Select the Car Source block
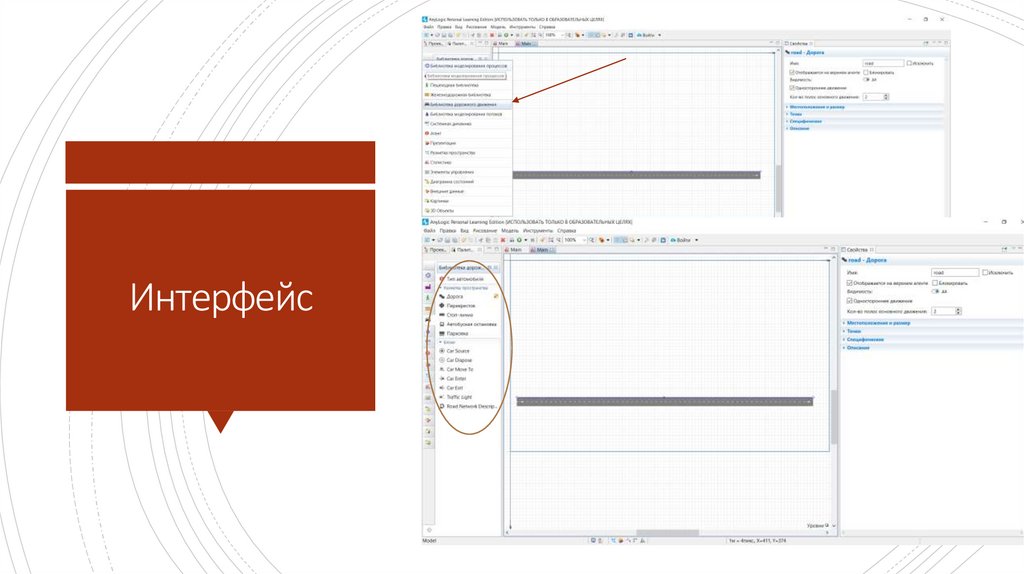 click(x=457, y=351)
